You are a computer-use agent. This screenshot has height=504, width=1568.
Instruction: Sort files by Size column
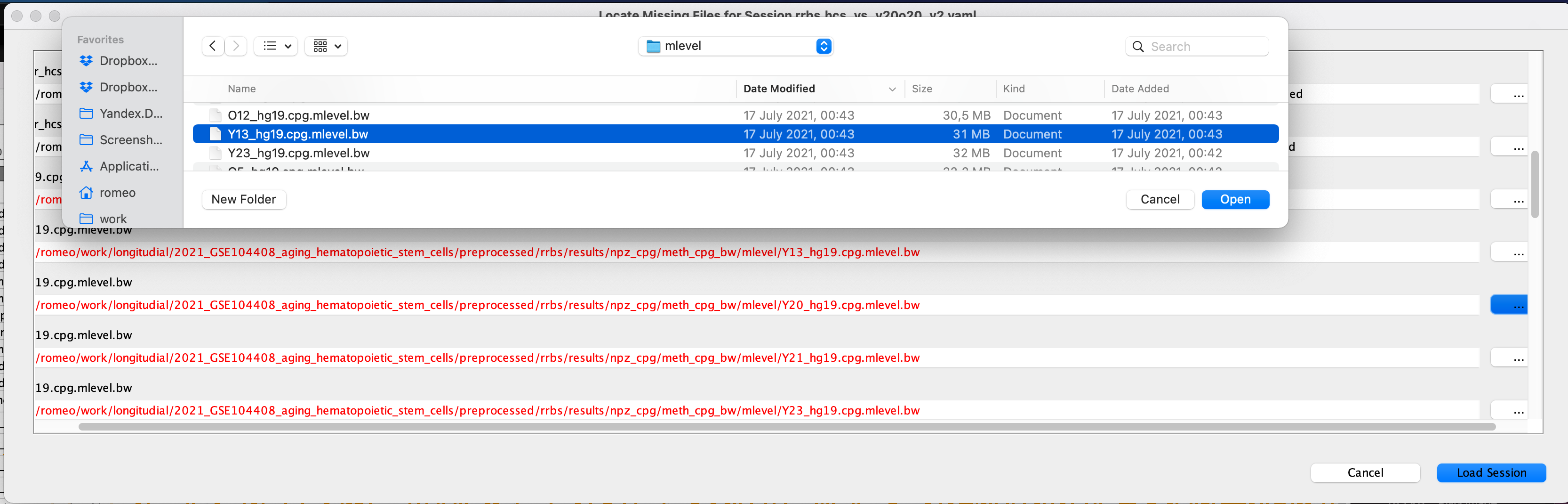tap(921, 89)
